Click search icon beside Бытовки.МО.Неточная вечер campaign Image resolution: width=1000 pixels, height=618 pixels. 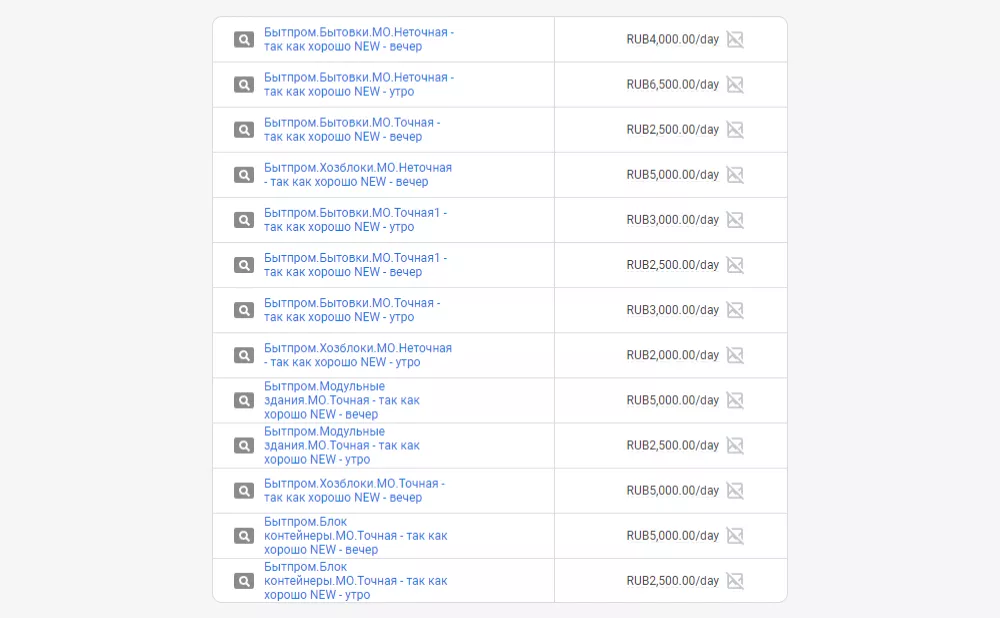(x=244, y=40)
